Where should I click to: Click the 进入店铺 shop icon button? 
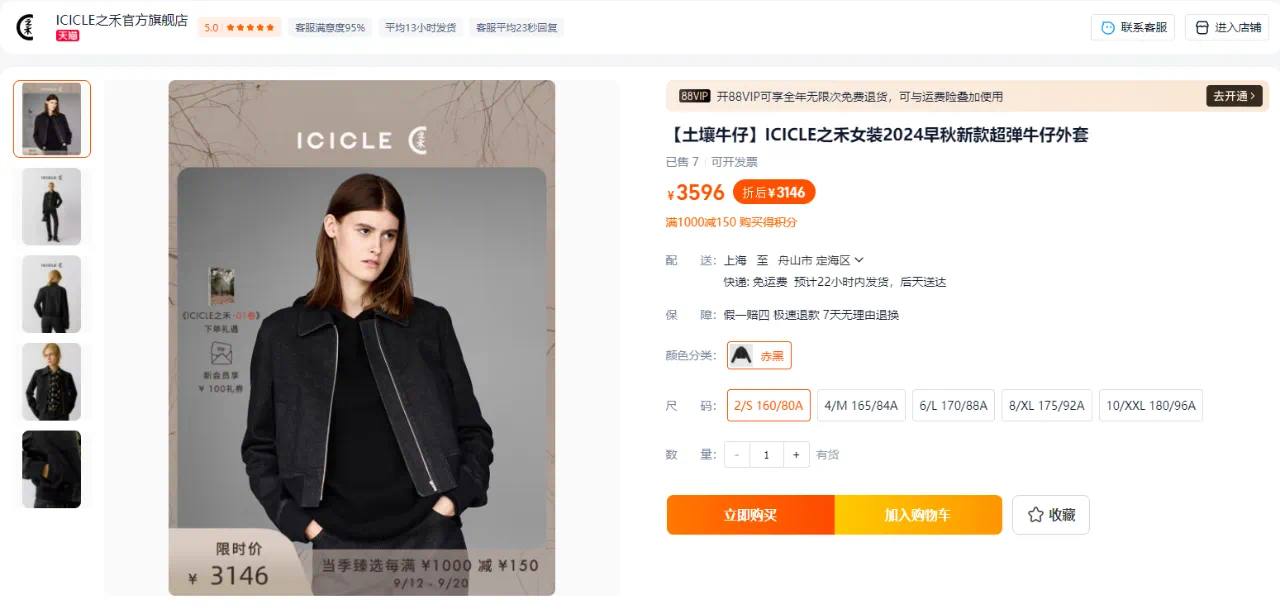click(1227, 27)
